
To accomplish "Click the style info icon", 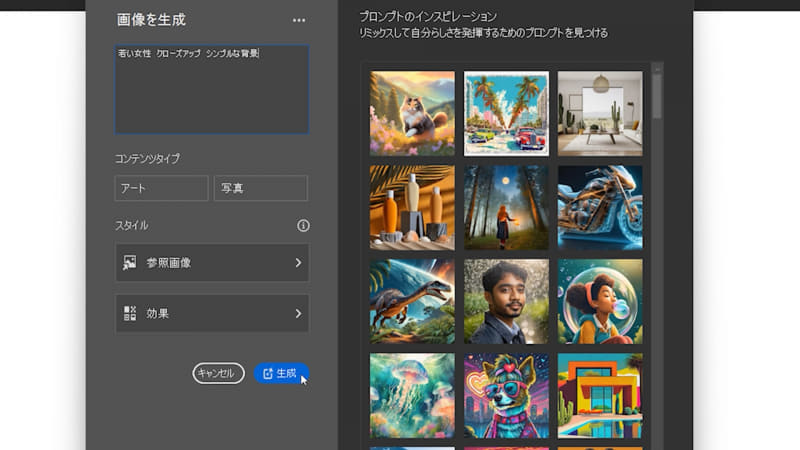I will coord(303,226).
